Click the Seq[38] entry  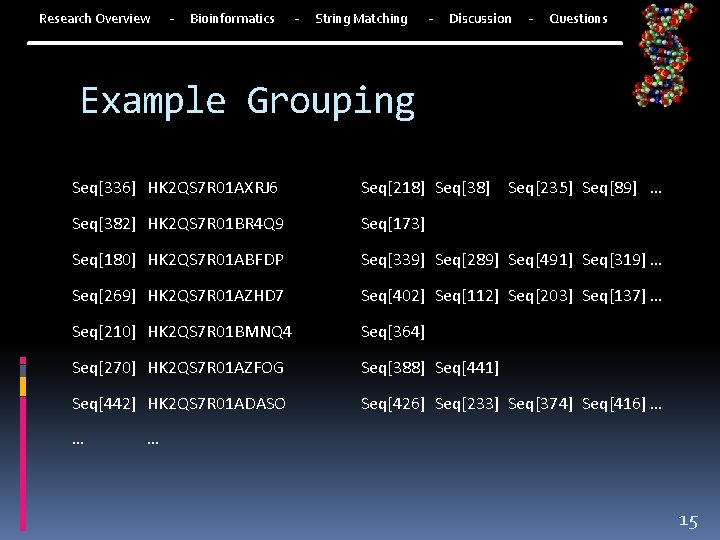click(x=462, y=188)
